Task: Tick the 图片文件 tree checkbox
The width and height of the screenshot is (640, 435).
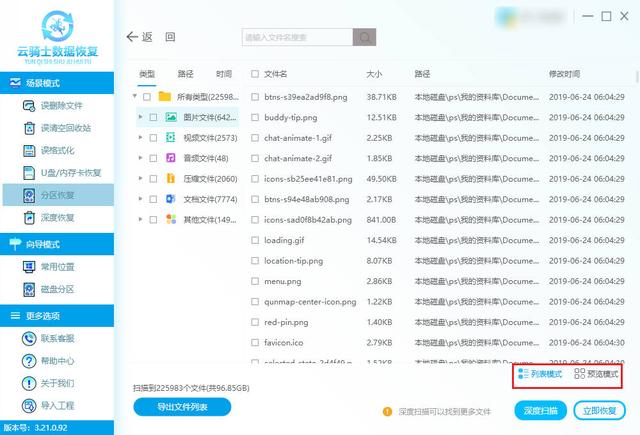Action: 153,118
